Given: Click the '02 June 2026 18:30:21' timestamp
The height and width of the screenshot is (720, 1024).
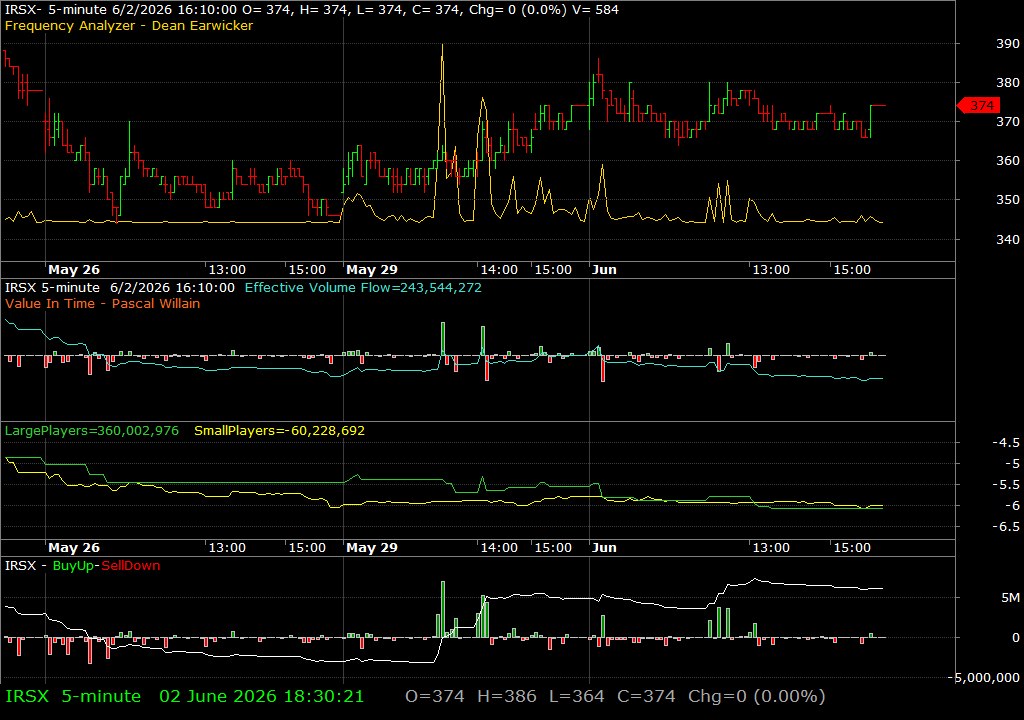Looking at the screenshot, I should pyautogui.click(x=261, y=696).
